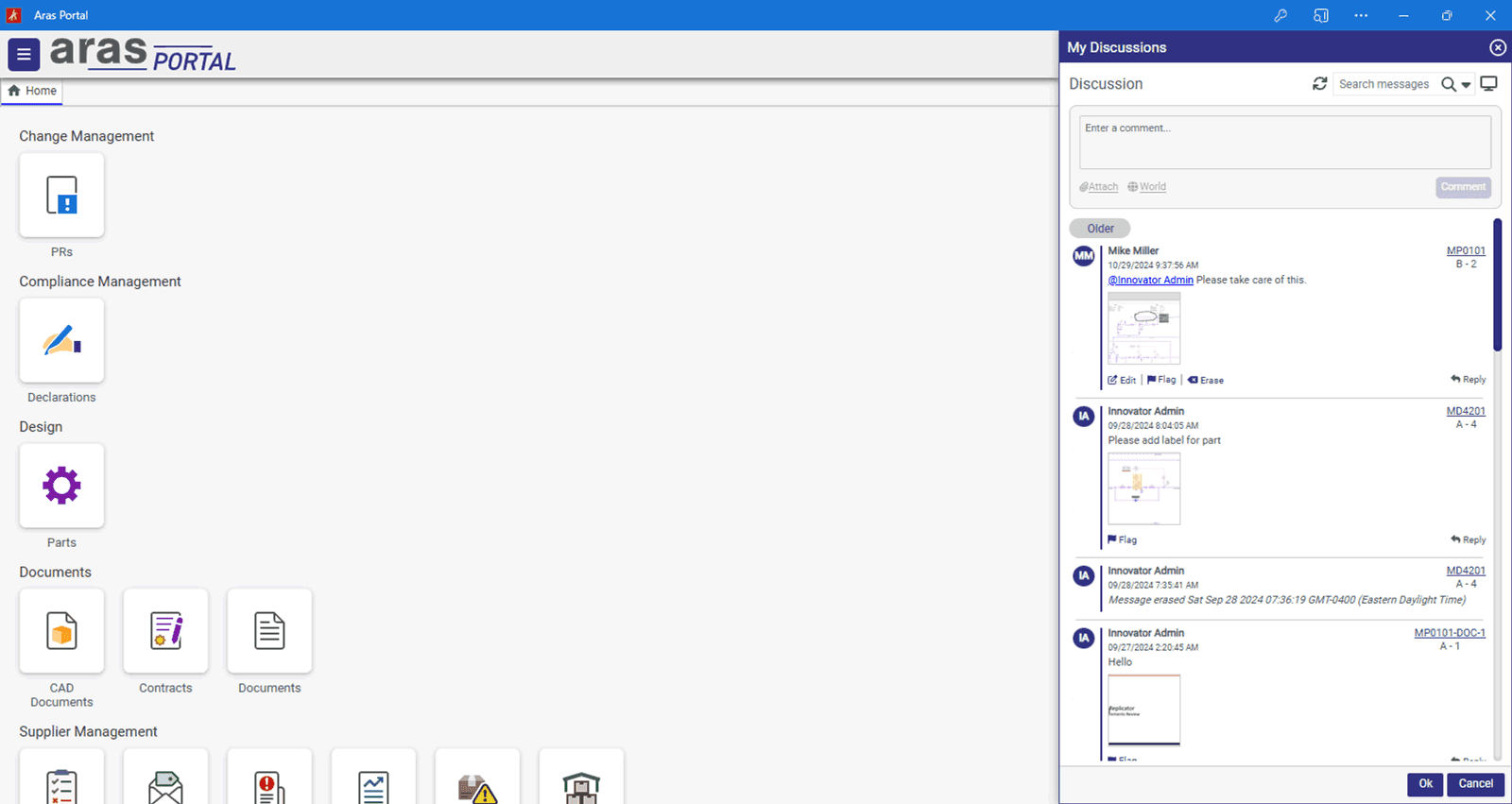Open the tagged envelope supplier tile
This screenshot has width=1512, height=804.
coord(165,777)
